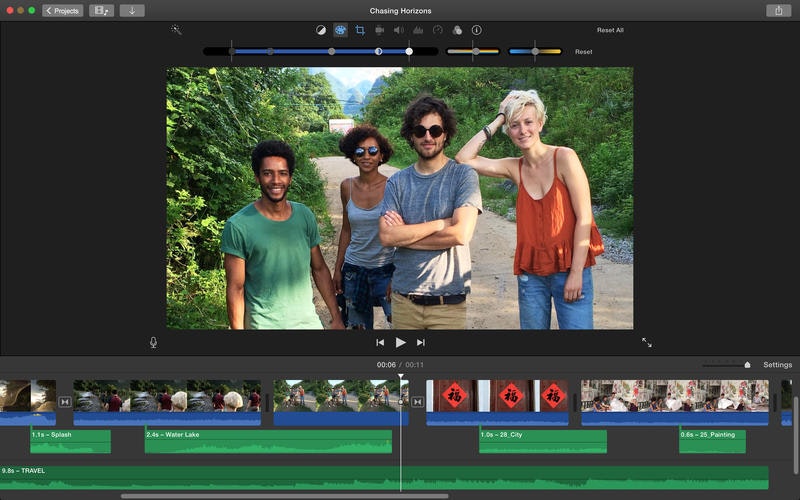
Task: Skip to the previous clip
Action: coord(380,342)
